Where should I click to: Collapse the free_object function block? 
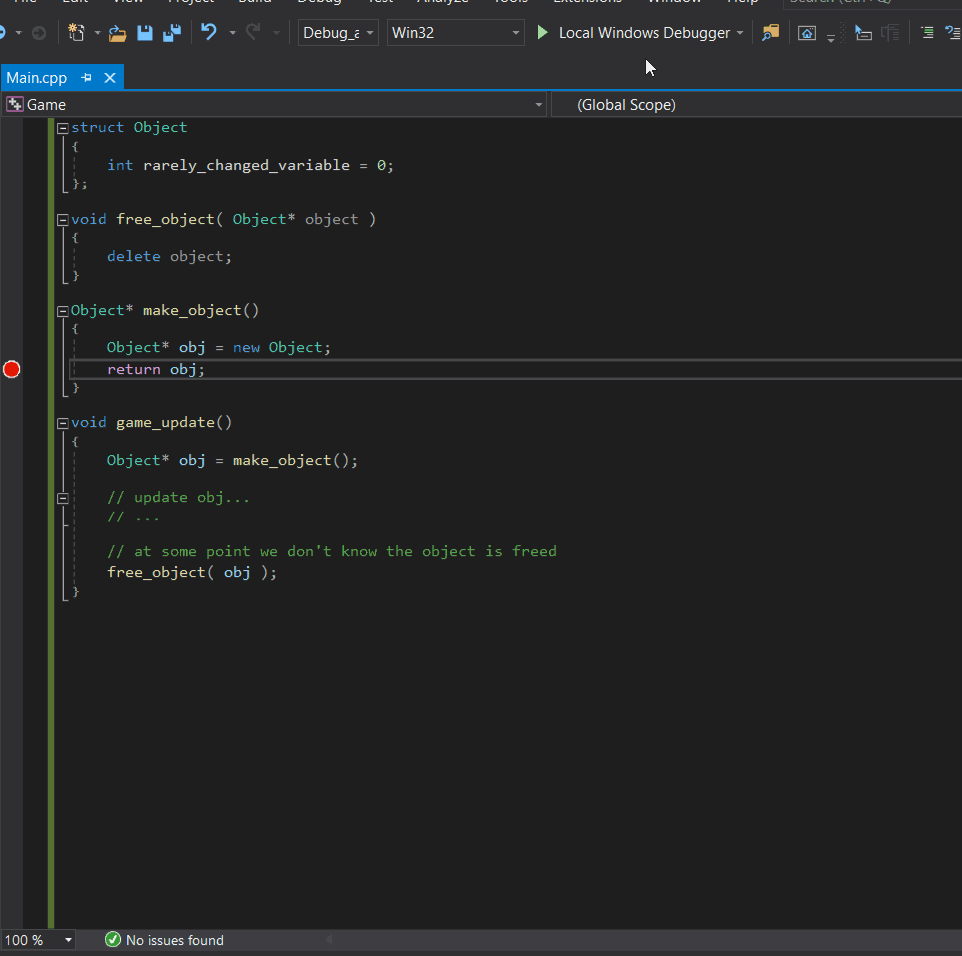point(63,220)
